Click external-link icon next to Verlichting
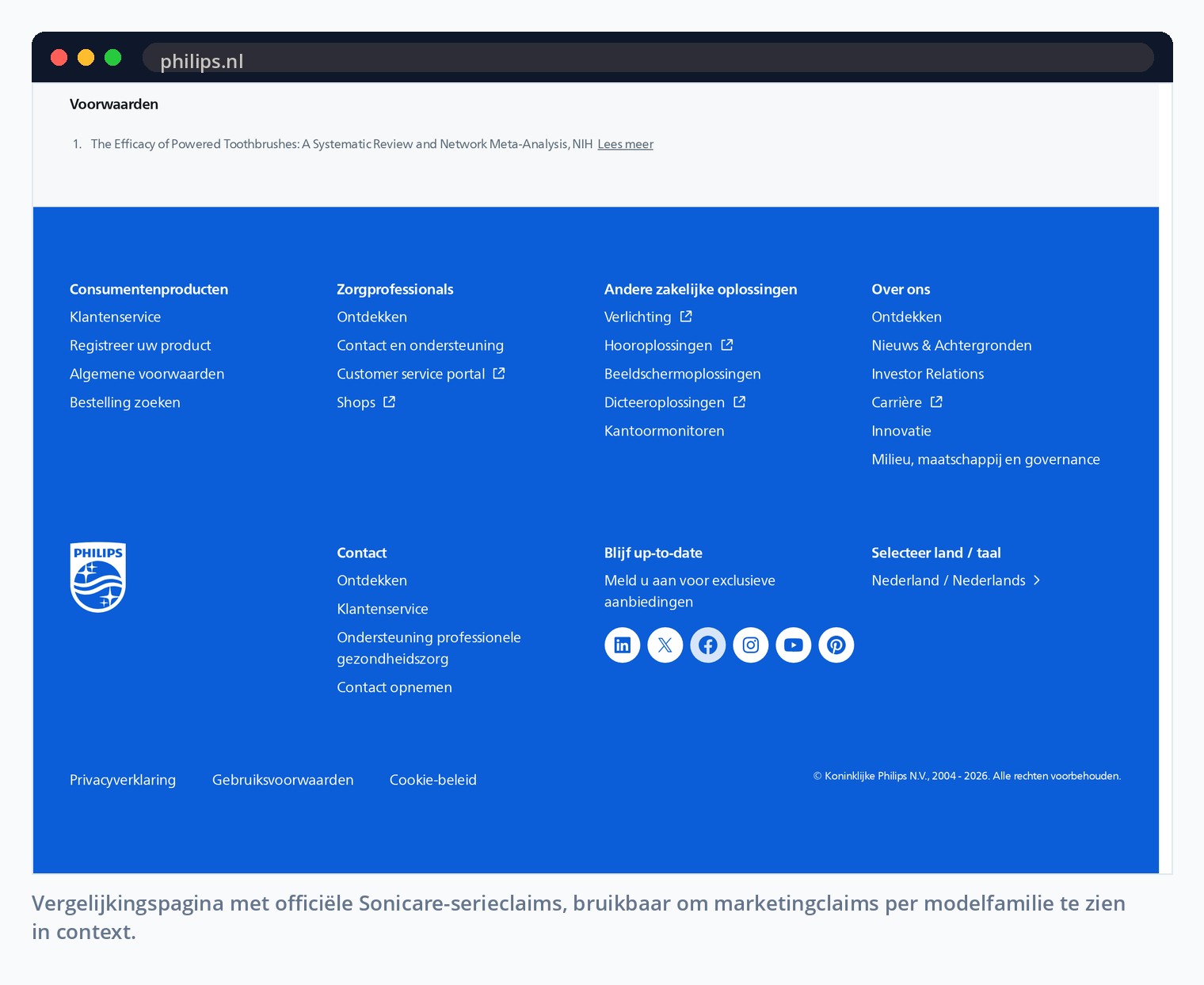Image resolution: width=1204 pixels, height=985 pixels. coord(686,317)
